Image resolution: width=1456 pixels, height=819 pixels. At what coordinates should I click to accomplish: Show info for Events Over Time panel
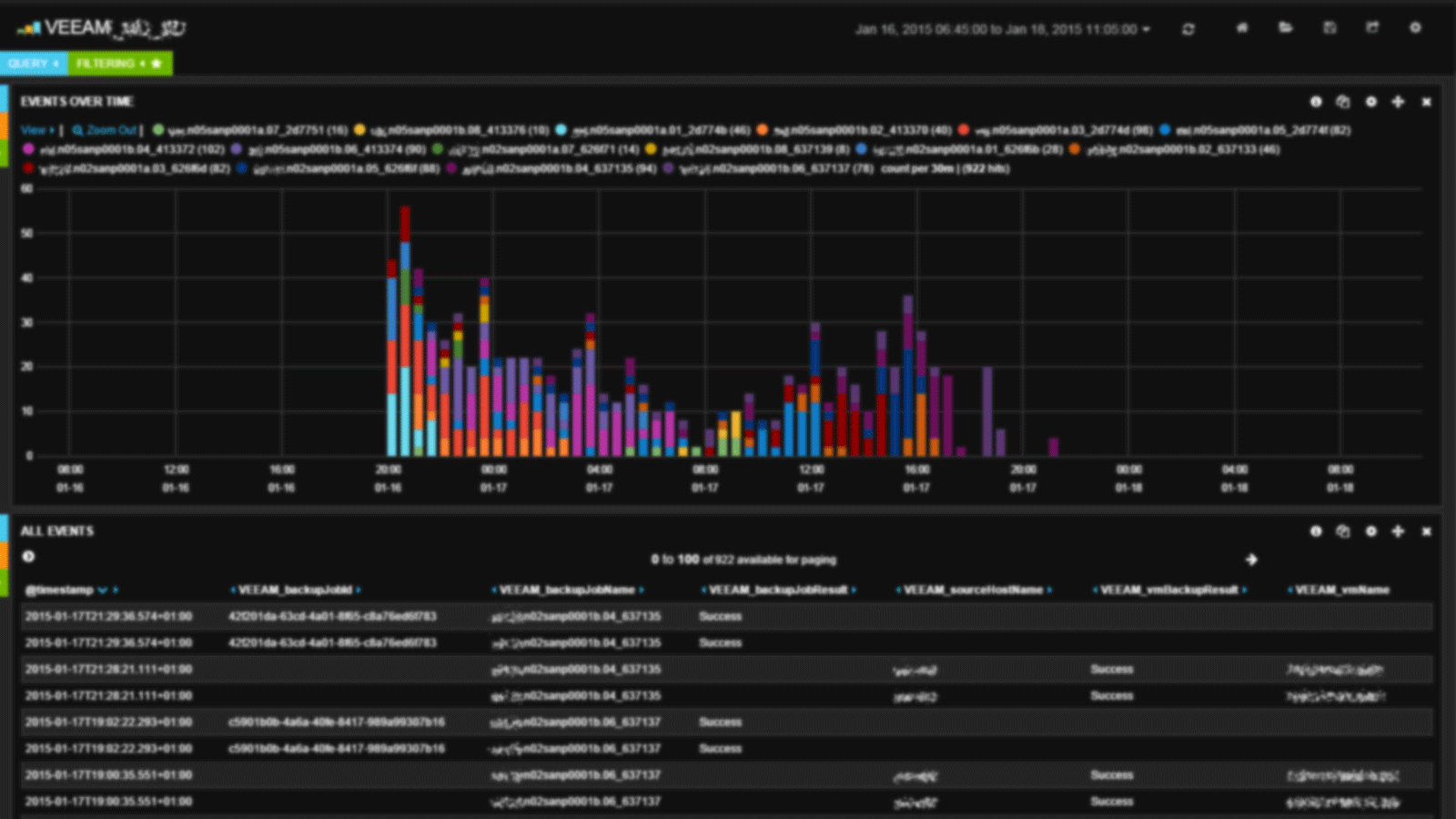coord(1316,102)
